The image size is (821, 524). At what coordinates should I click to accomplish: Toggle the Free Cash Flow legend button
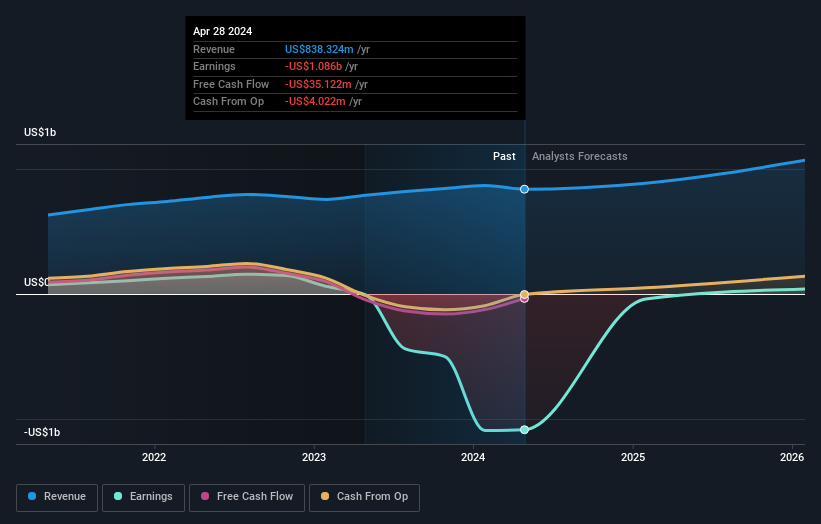click(x=247, y=497)
